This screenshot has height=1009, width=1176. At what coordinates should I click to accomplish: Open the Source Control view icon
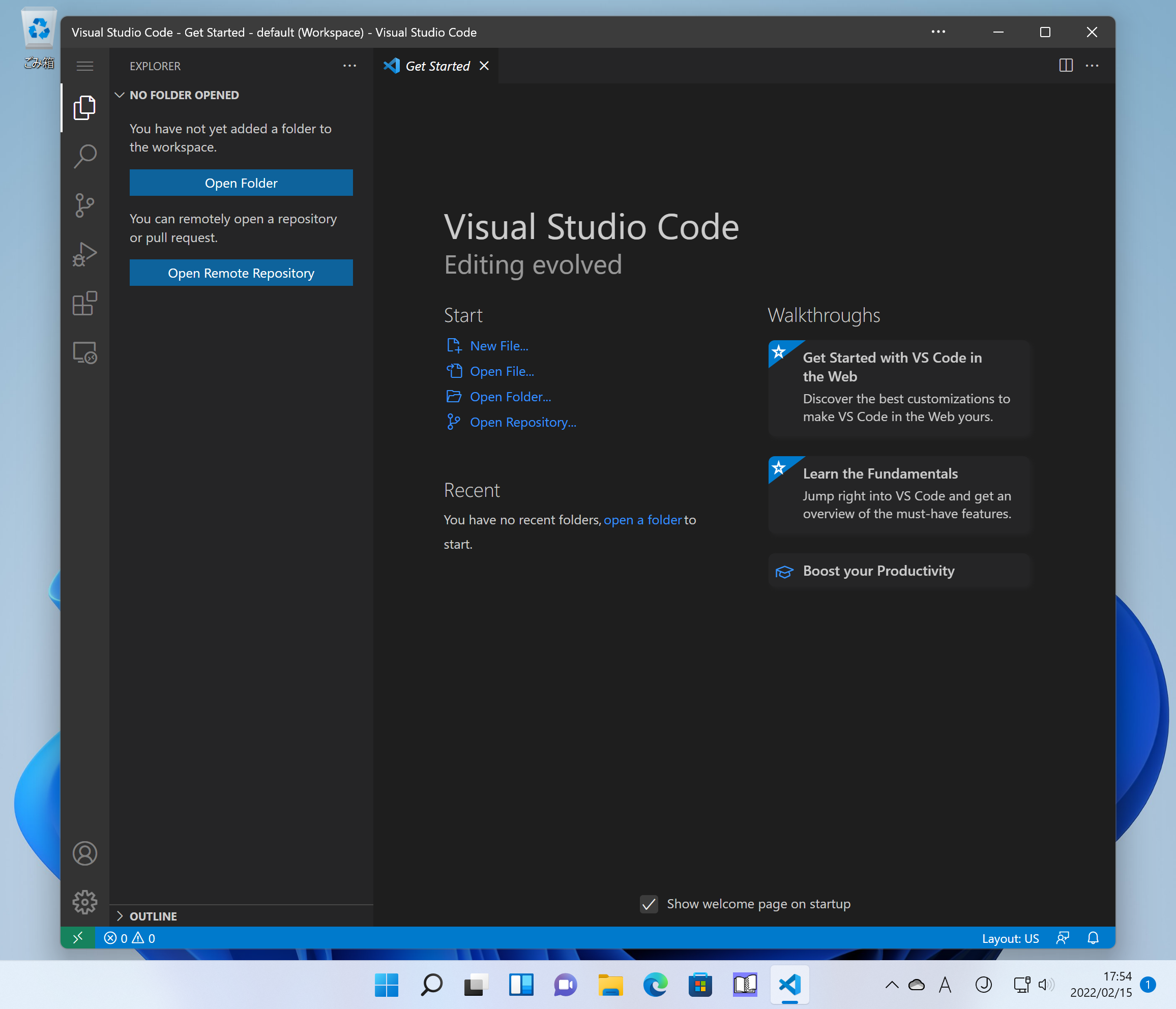pos(84,205)
